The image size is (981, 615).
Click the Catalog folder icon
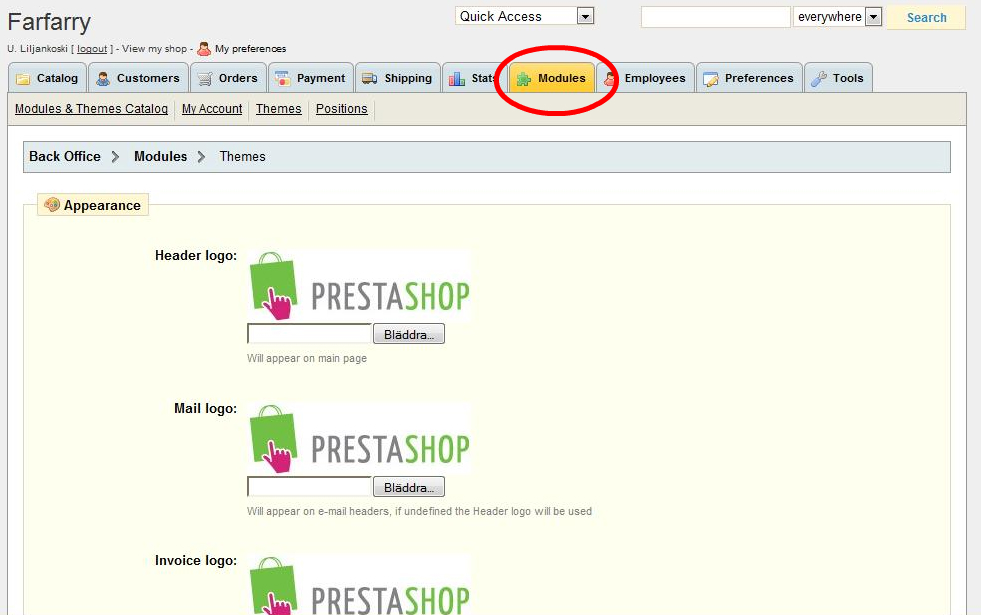pyautogui.click(x=23, y=79)
